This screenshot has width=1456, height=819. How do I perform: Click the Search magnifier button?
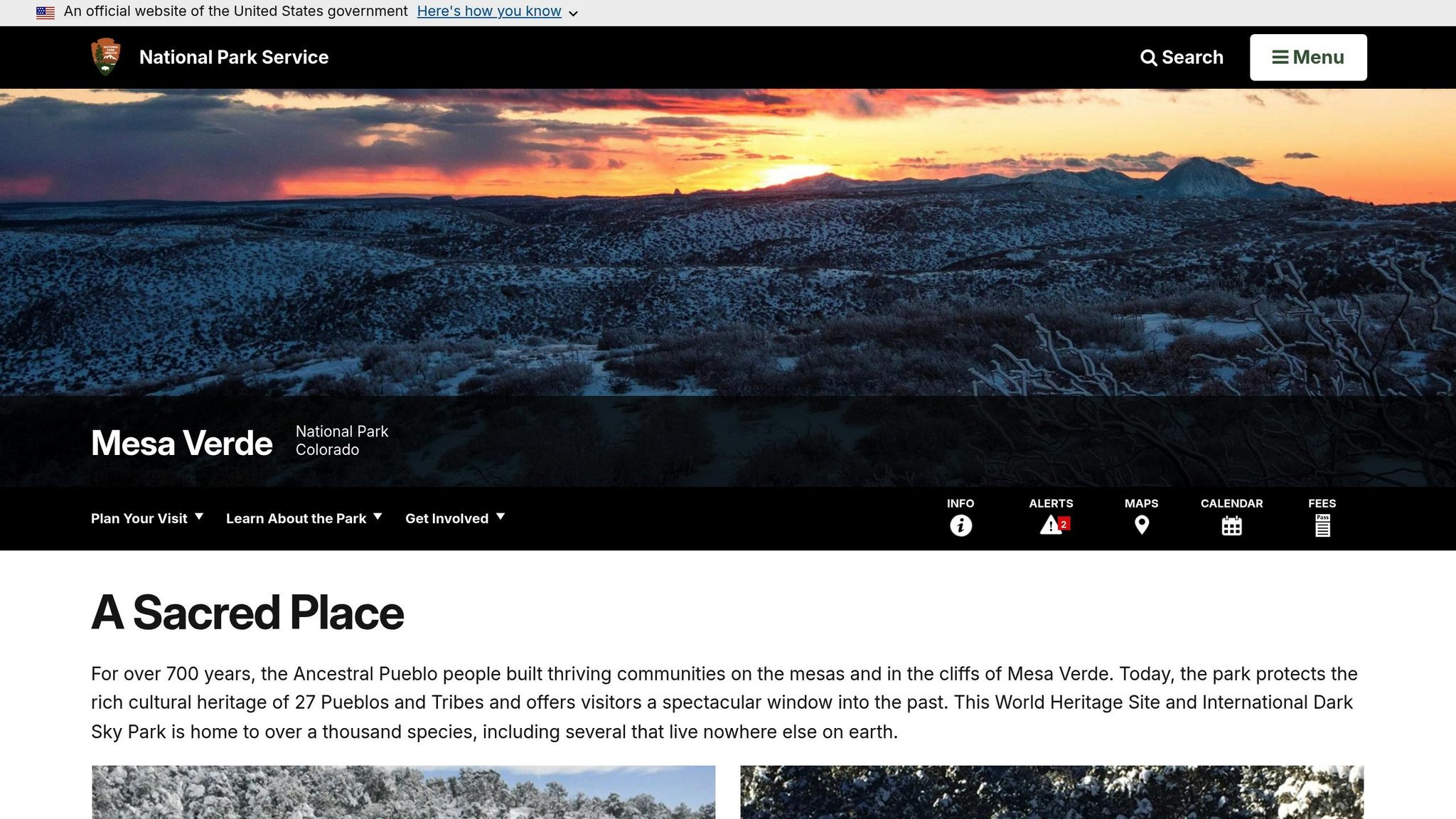(x=1182, y=58)
